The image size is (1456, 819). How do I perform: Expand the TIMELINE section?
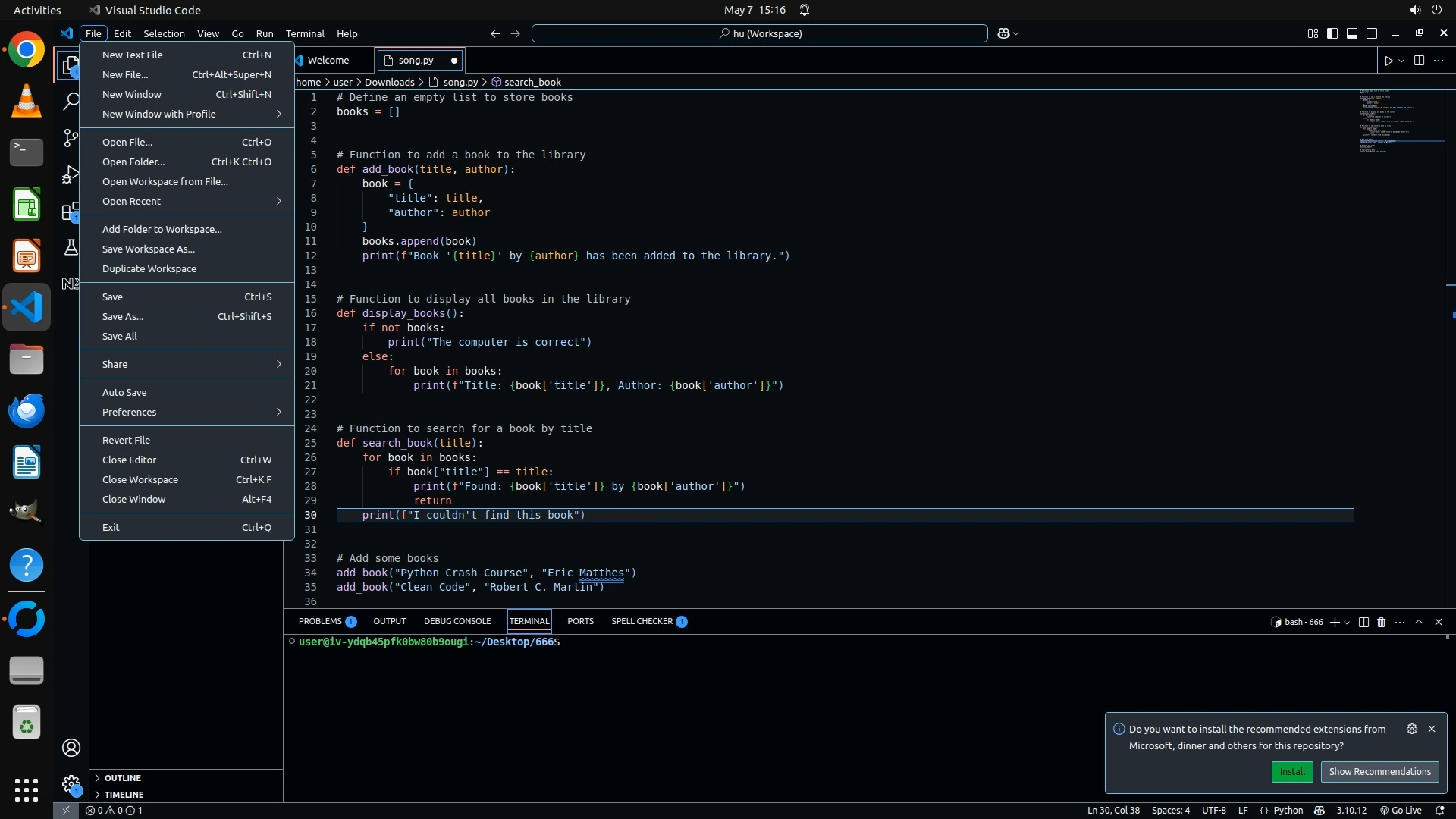[x=124, y=795]
